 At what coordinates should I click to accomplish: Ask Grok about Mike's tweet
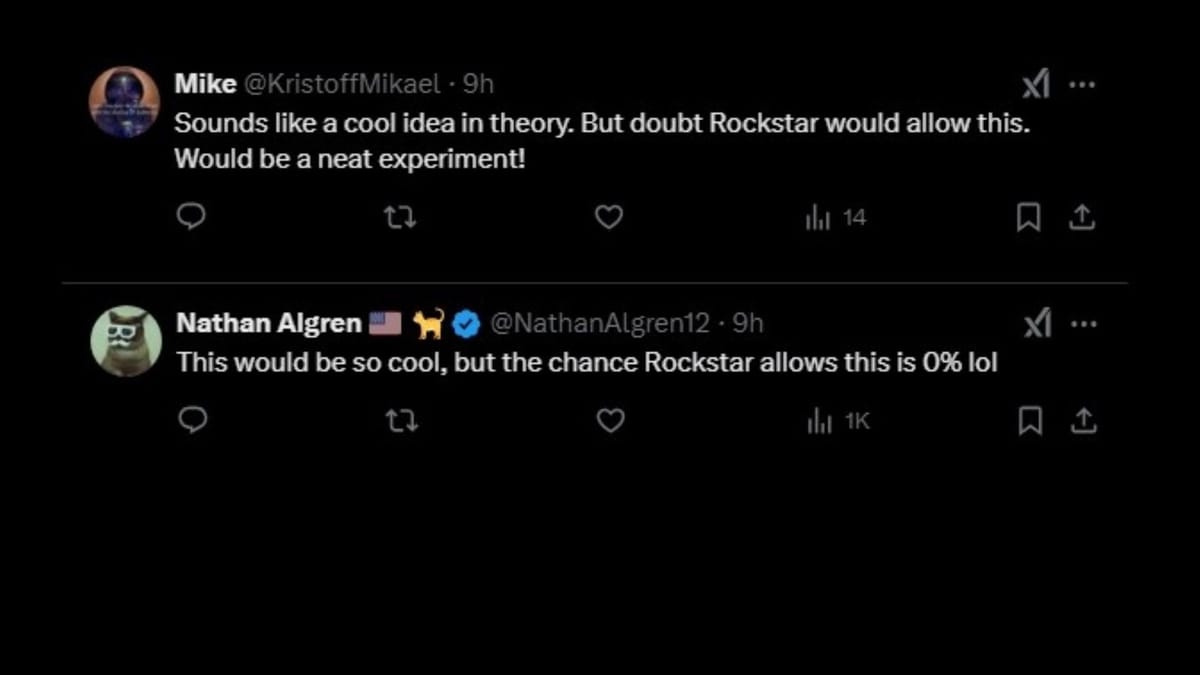coord(1037,84)
